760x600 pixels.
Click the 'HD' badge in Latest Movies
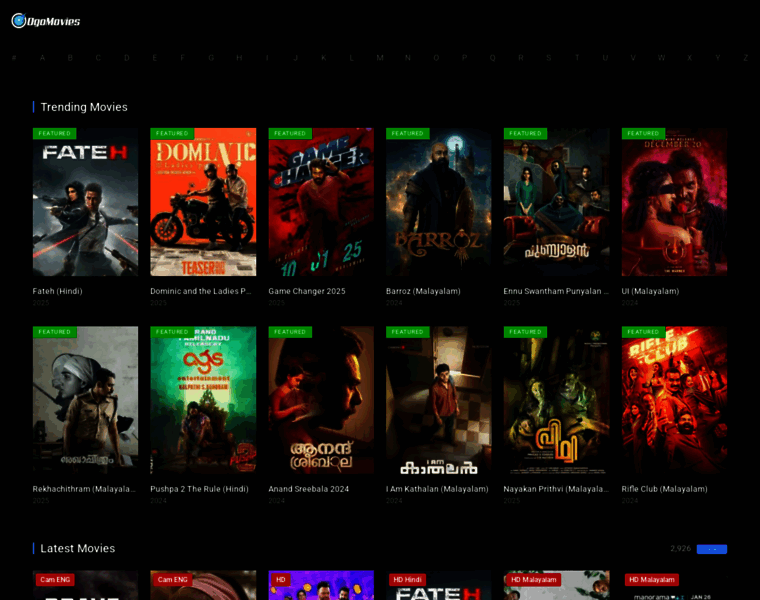tap(281, 580)
